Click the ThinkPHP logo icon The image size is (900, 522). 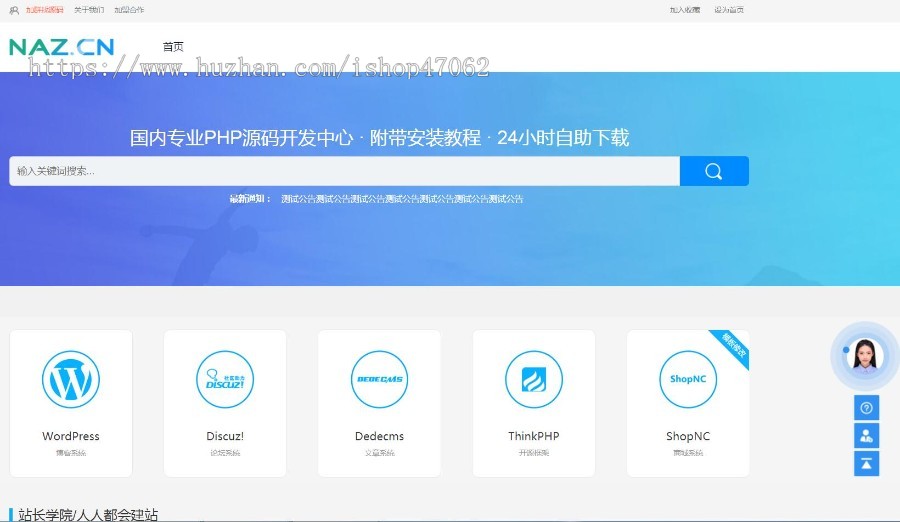point(534,380)
